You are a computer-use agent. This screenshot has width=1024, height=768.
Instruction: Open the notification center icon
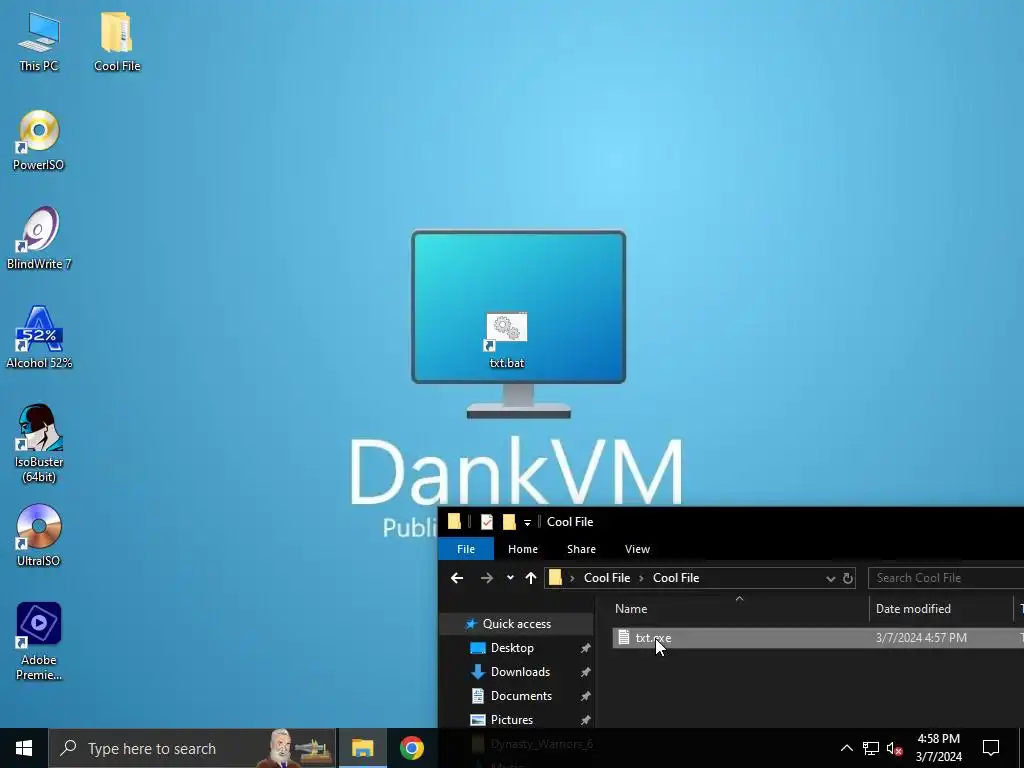(x=991, y=748)
